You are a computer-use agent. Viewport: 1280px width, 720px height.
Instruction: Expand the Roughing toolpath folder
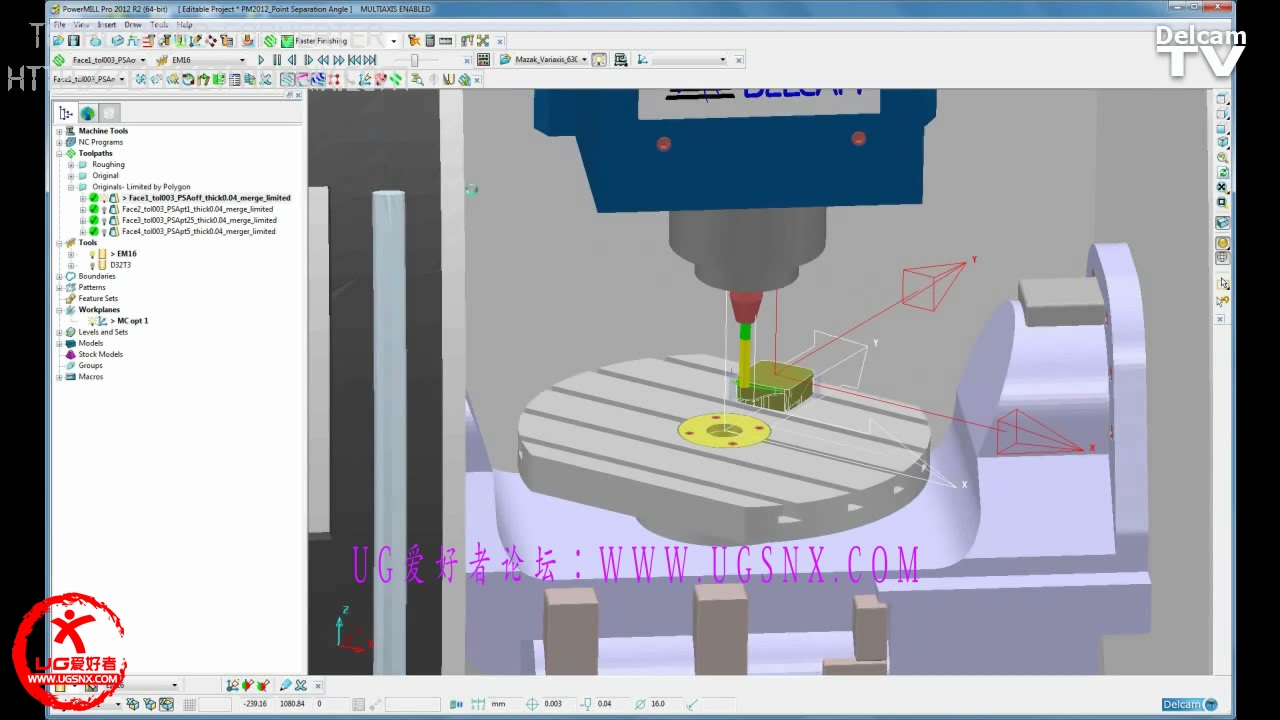pos(71,164)
